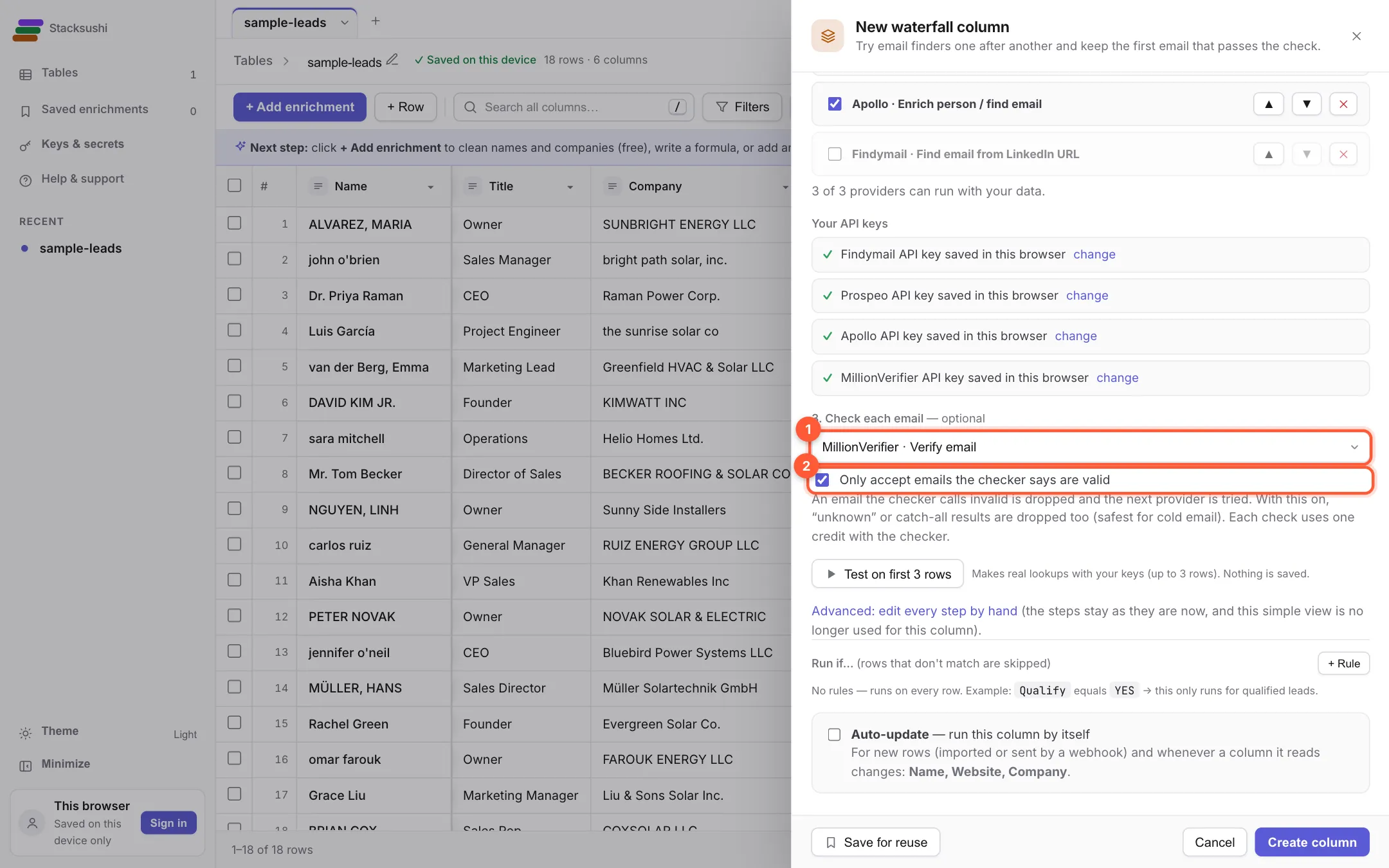This screenshot has width=1389, height=868.
Task: Add a new table tab with plus
Action: (376, 21)
